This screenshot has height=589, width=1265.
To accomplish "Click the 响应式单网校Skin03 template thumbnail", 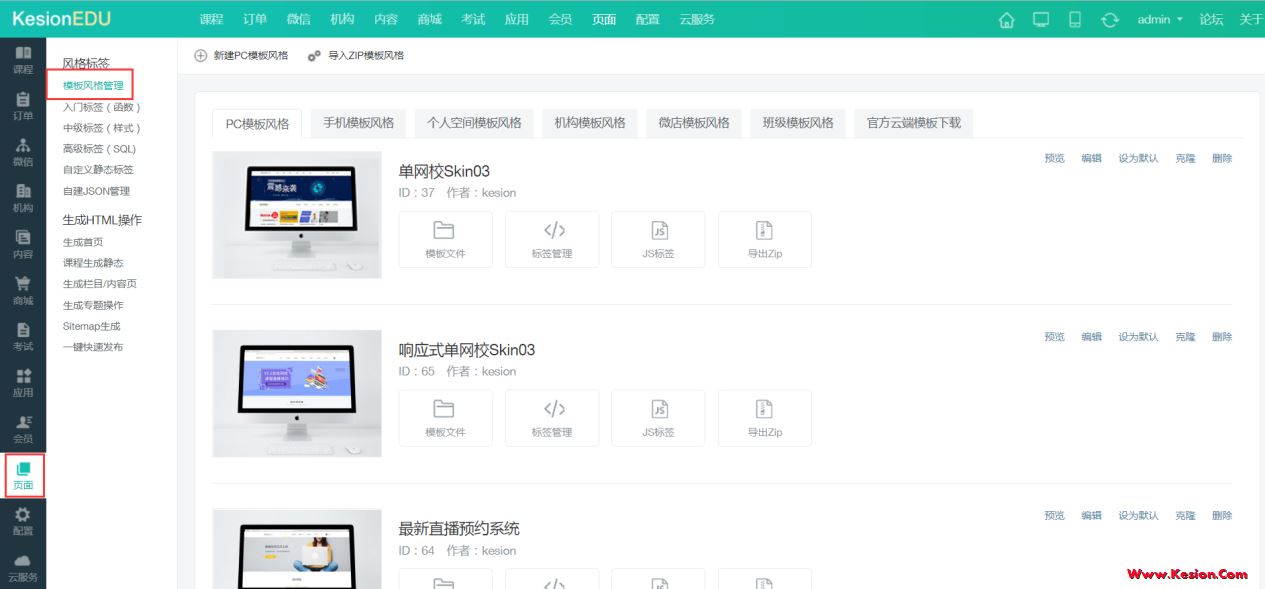I will click(x=296, y=393).
